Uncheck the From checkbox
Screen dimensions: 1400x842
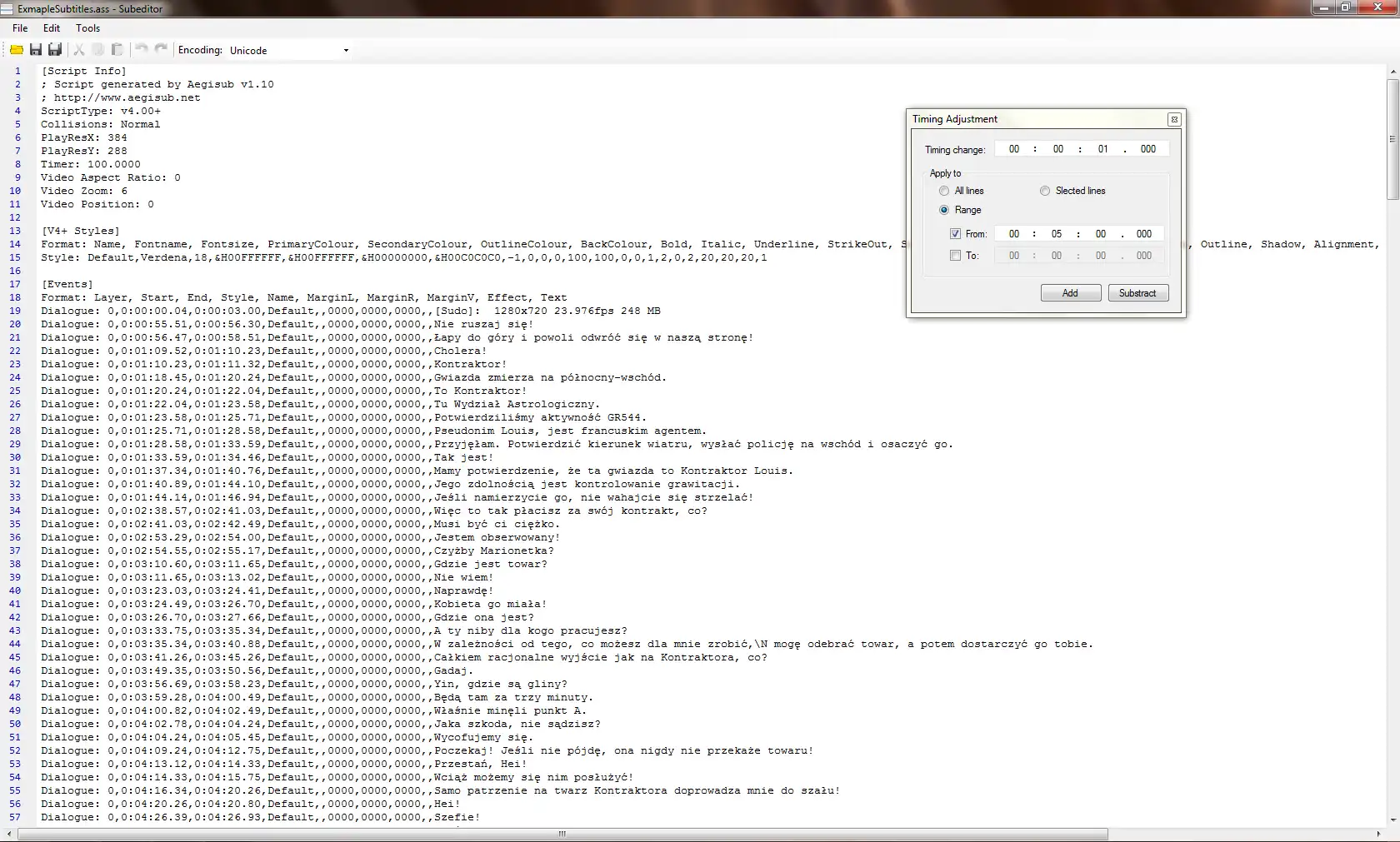[x=955, y=234]
